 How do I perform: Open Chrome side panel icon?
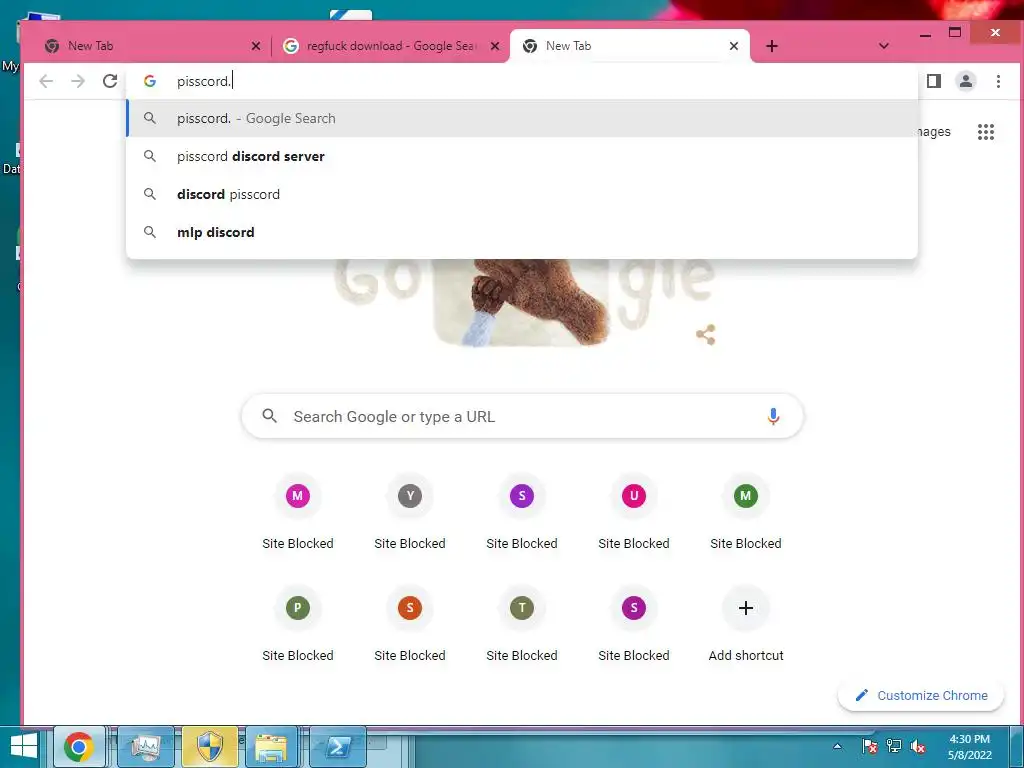[934, 81]
